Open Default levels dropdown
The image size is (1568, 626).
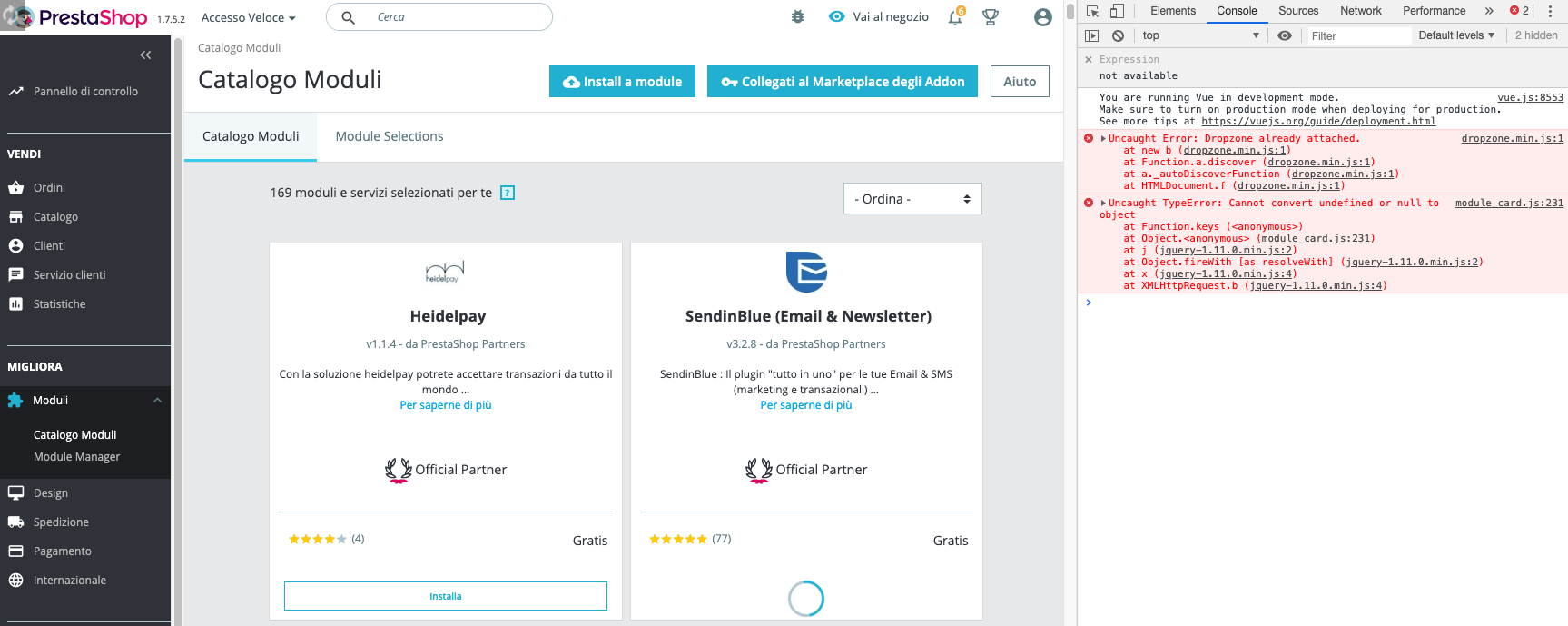click(1456, 35)
